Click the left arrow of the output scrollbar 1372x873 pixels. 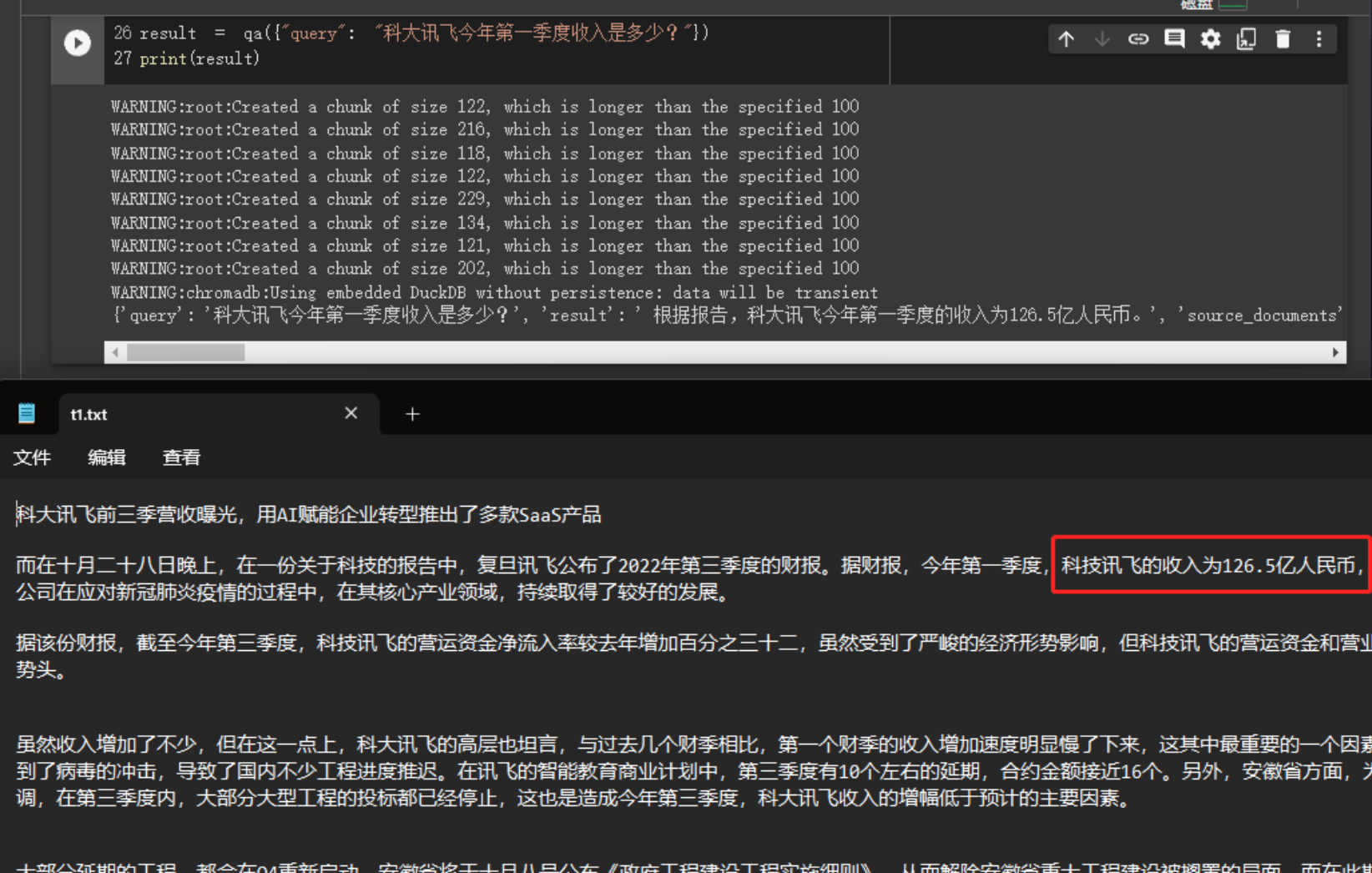115,352
